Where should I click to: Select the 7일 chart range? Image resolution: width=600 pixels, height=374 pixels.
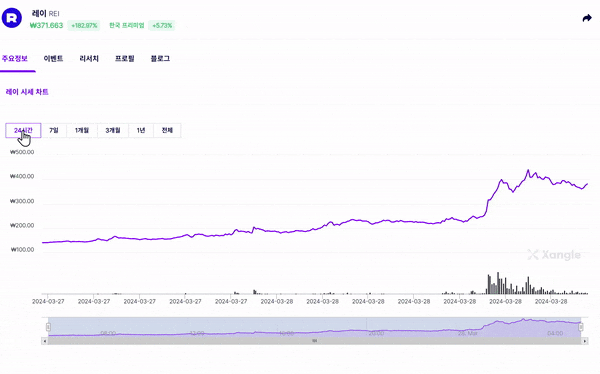click(x=54, y=131)
